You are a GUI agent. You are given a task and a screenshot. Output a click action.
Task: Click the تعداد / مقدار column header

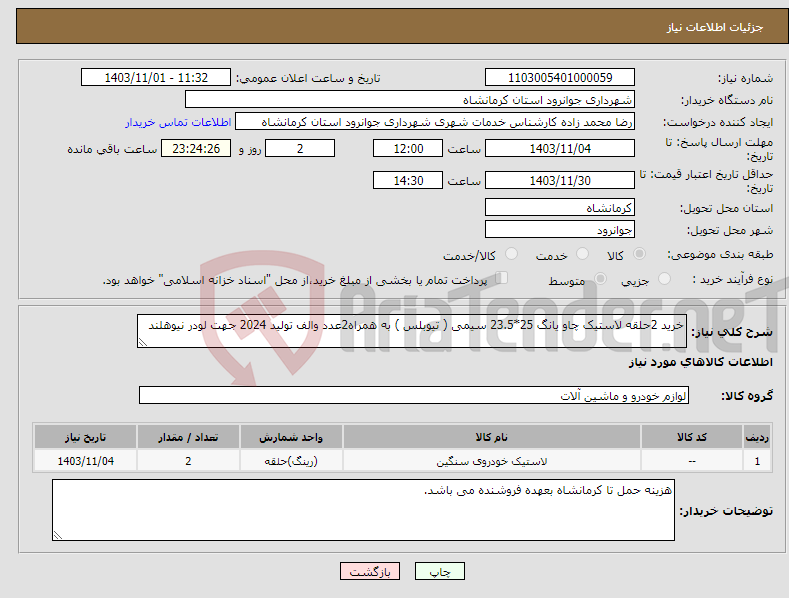pyautogui.click(x=188, y=437)
